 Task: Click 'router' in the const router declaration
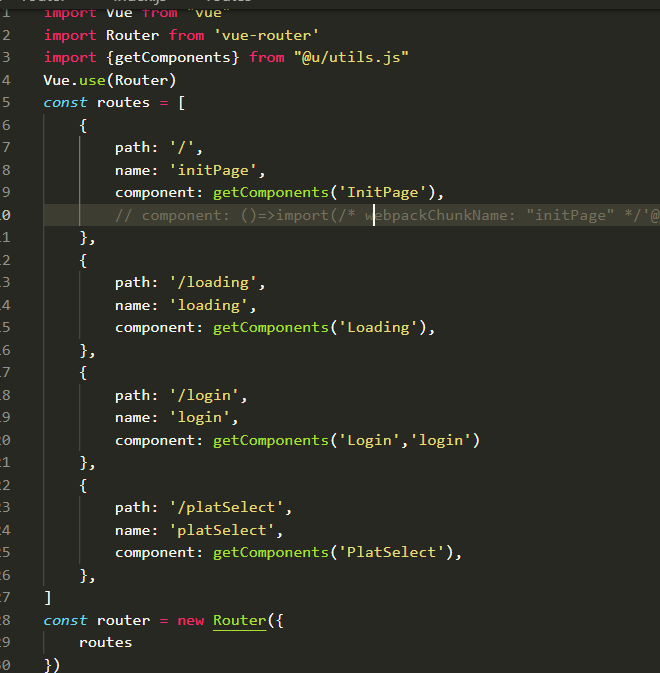pyautogui.click(x=123, y=620)
